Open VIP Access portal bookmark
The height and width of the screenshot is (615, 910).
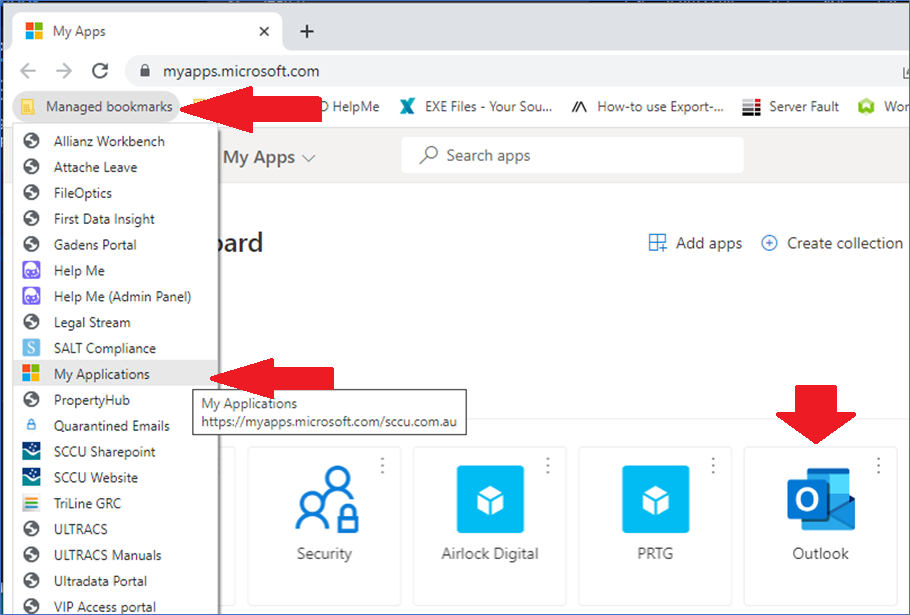[115, 606]
